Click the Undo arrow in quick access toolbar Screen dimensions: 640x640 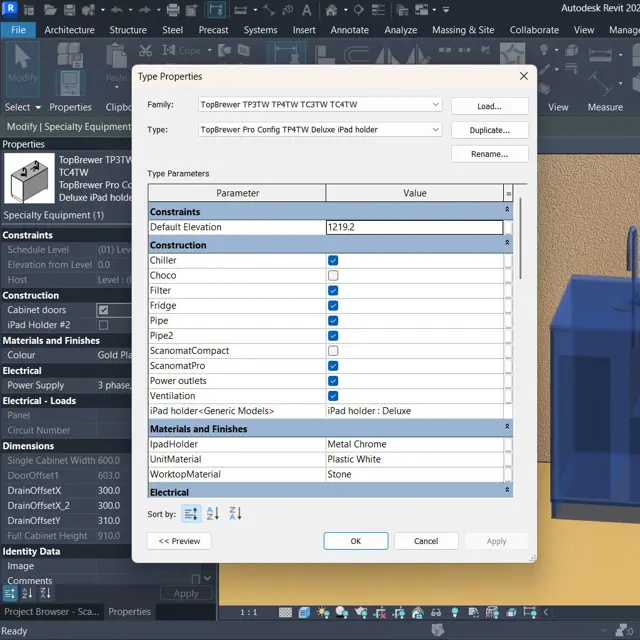coord(117,10)
